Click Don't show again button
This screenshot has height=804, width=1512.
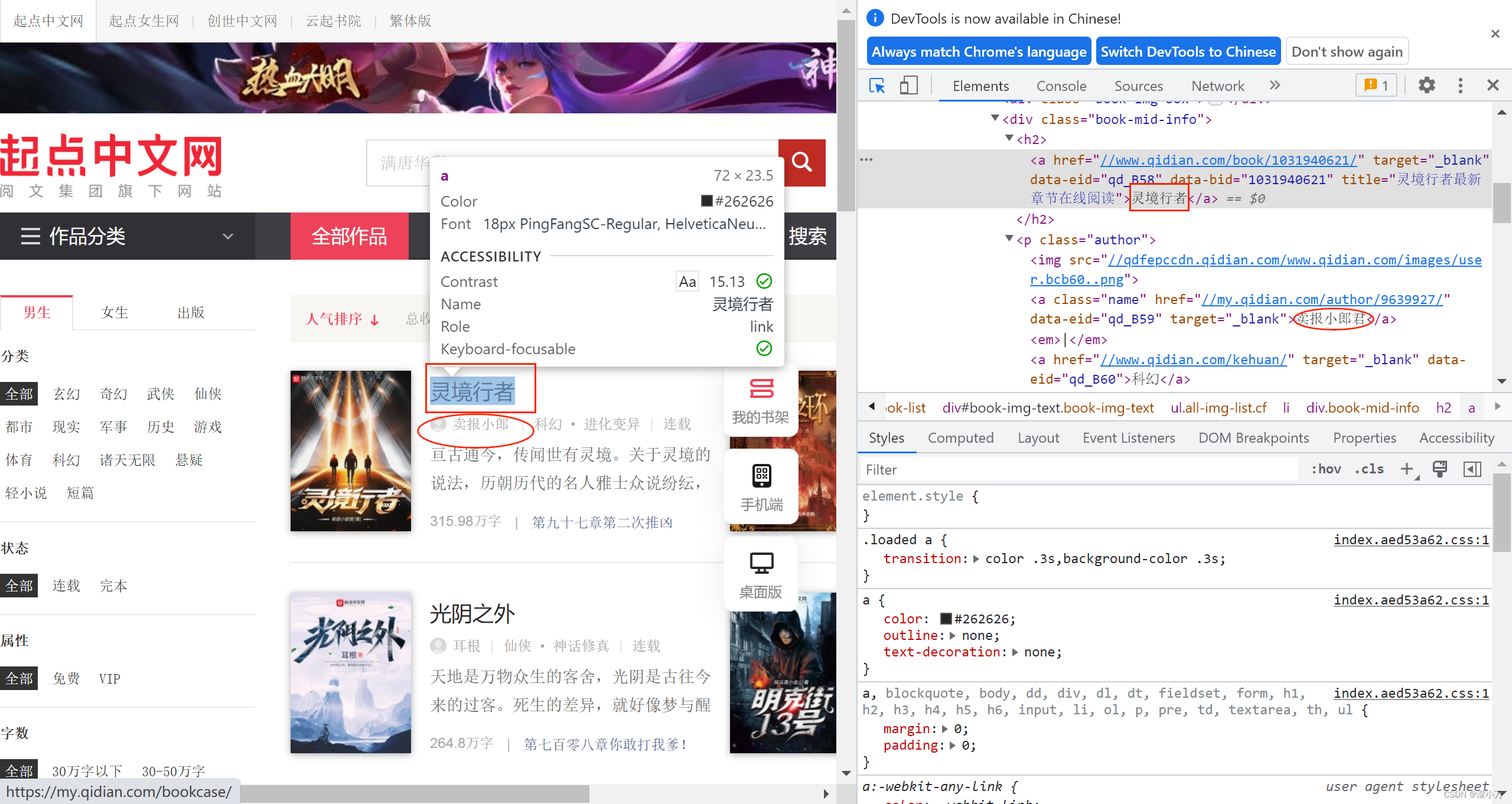click(1347, 52)
